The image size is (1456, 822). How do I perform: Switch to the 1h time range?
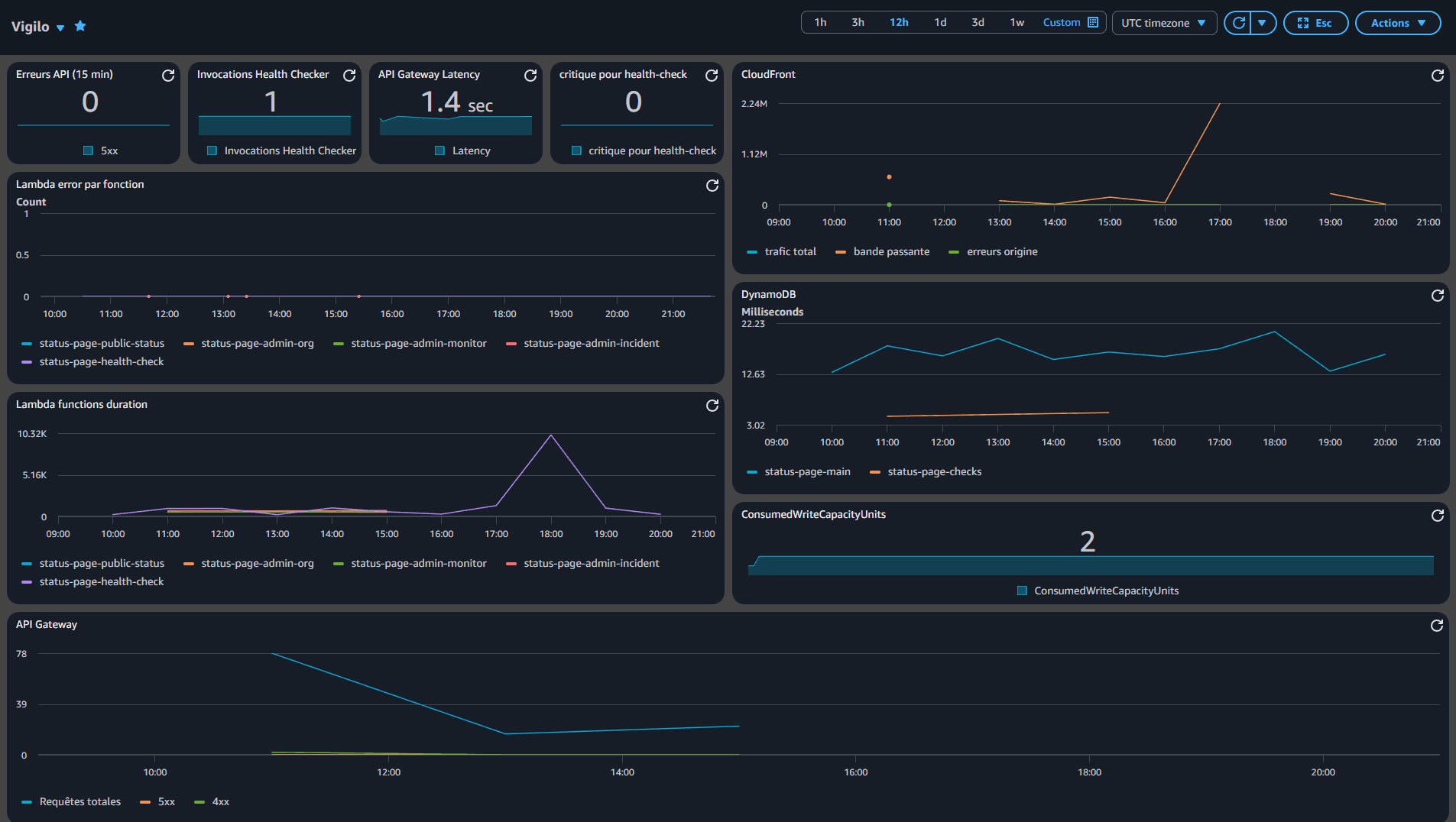click(820, 22)
